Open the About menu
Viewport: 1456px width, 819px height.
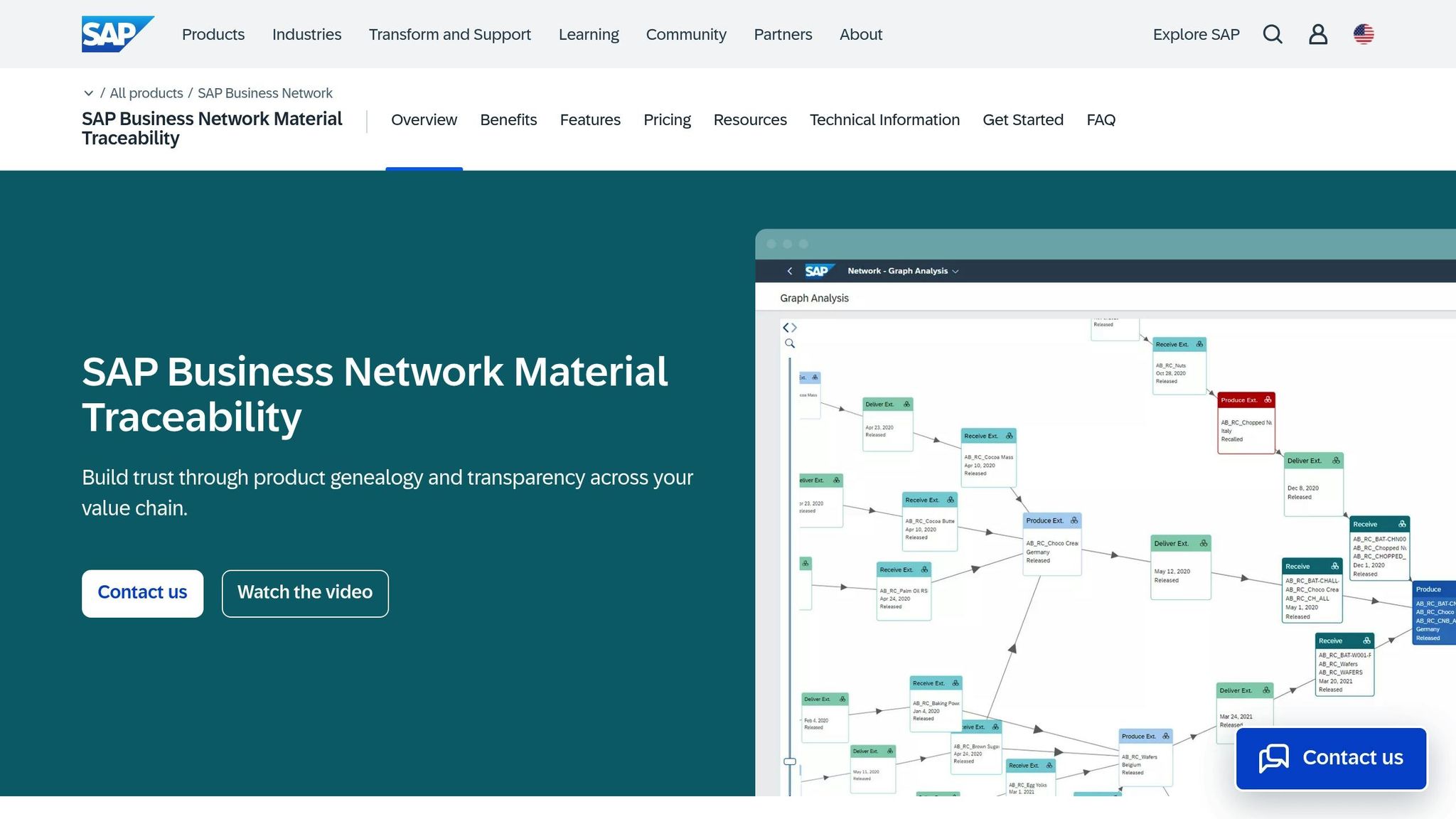[x=861, y=34]
